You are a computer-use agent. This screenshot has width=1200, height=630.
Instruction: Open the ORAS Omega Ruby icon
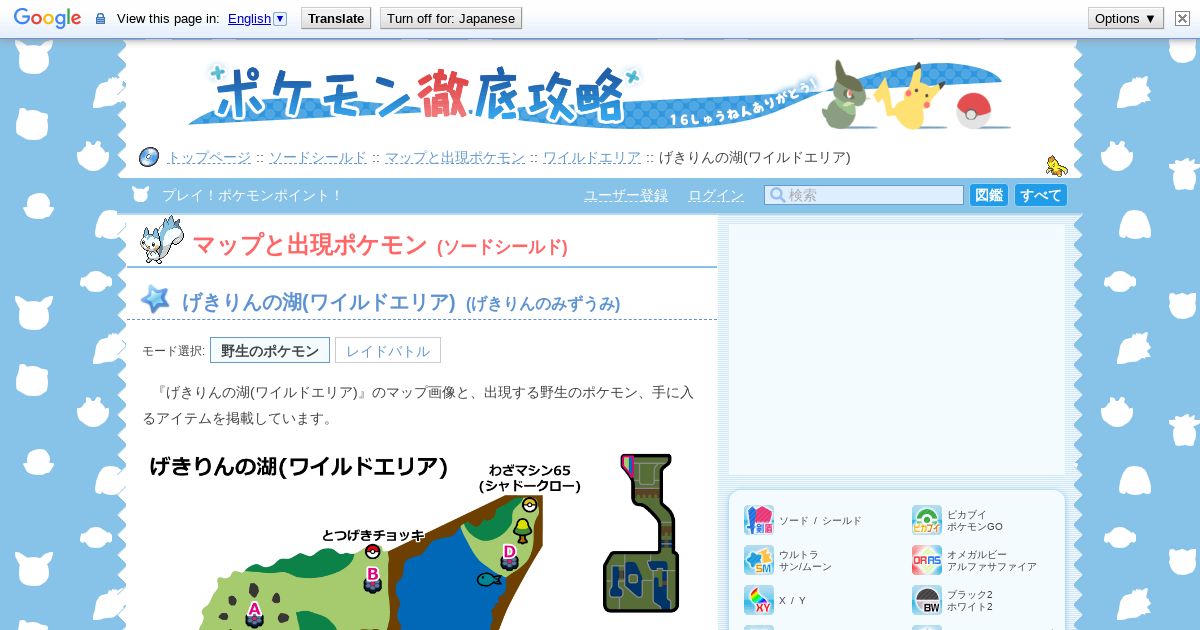(x=927, y=560)
